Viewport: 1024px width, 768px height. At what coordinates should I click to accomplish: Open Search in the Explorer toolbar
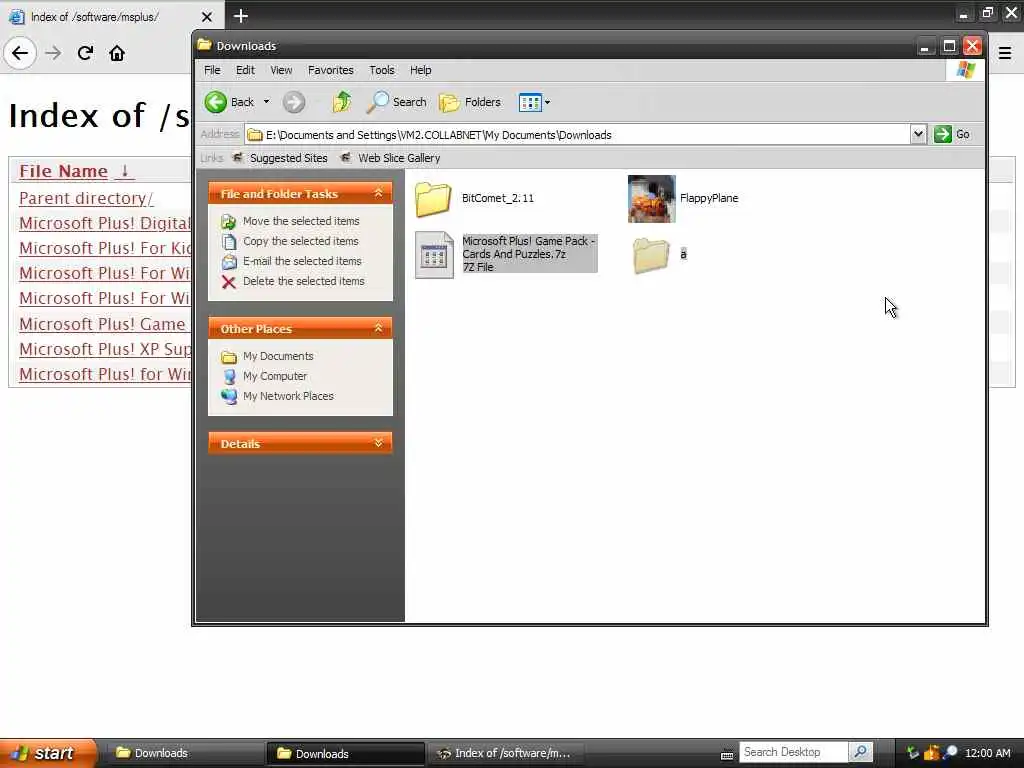coord(396,102)
